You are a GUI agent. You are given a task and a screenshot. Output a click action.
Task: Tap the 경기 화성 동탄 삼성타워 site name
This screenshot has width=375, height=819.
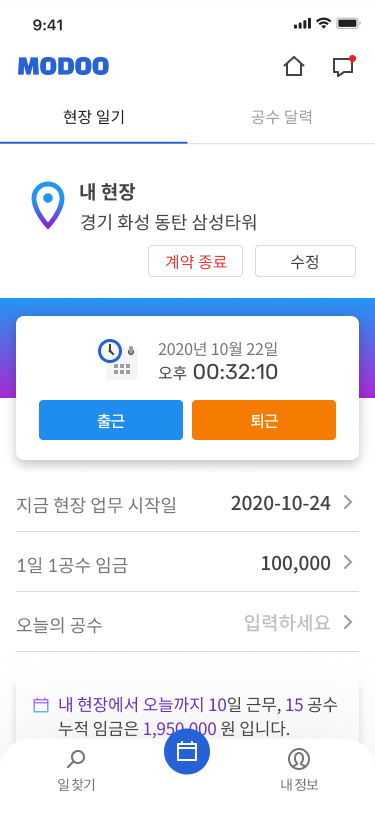click(168, 223)
